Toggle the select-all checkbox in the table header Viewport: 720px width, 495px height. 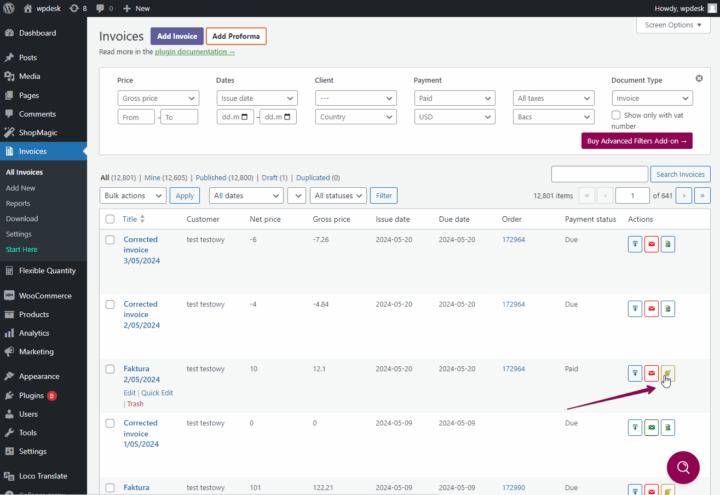click(x=110, y=219)
